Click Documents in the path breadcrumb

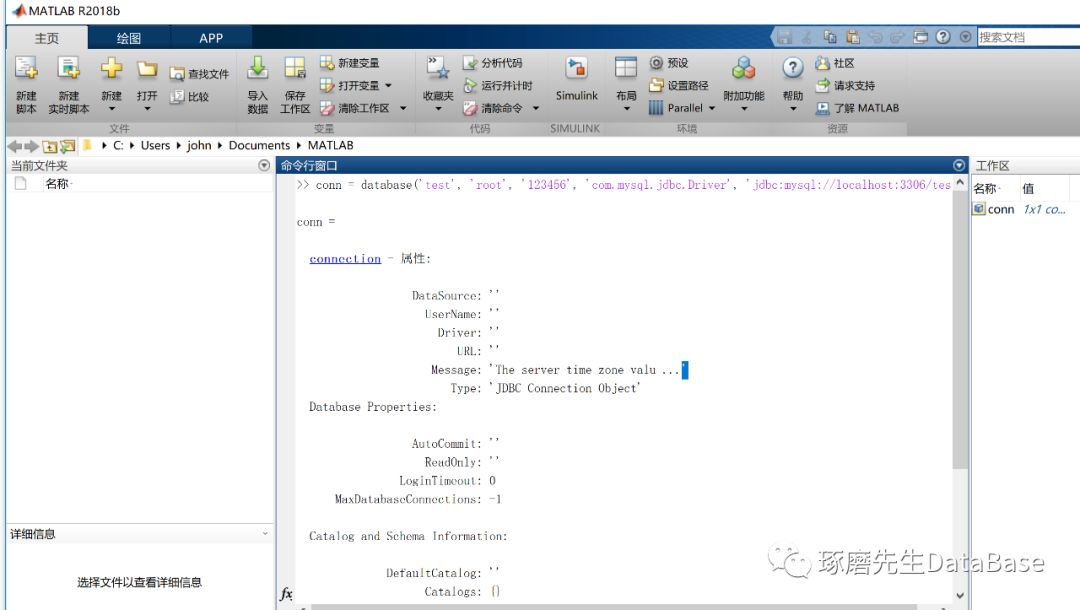point(259,145)
